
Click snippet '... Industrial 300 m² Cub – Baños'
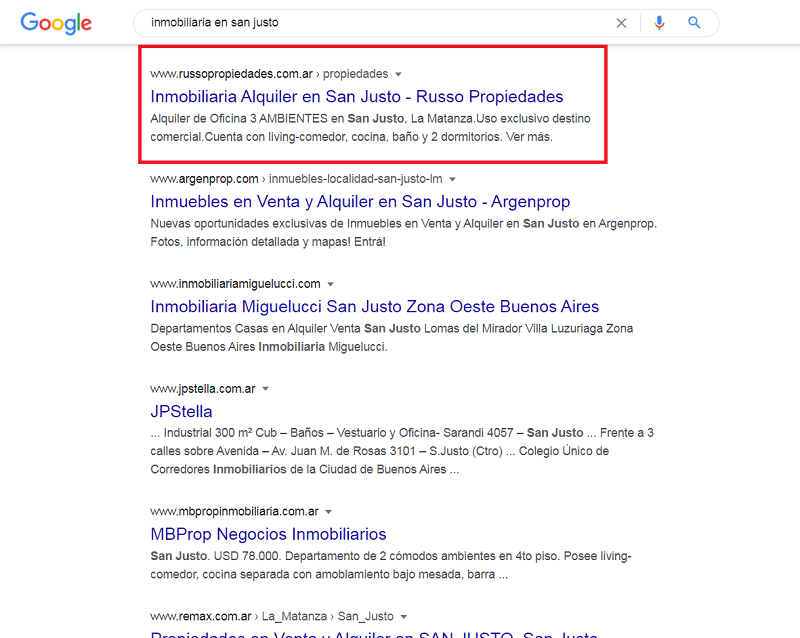402,451
